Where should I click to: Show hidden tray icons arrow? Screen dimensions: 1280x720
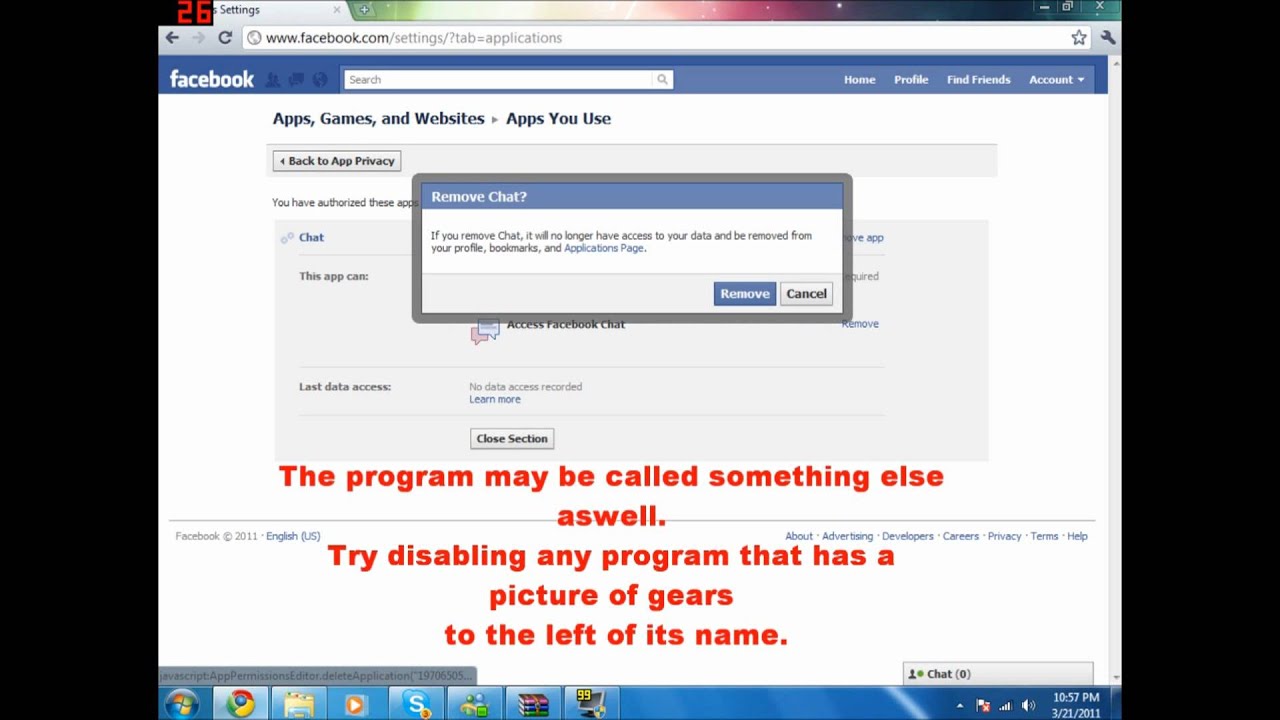(x=960, y=705)
